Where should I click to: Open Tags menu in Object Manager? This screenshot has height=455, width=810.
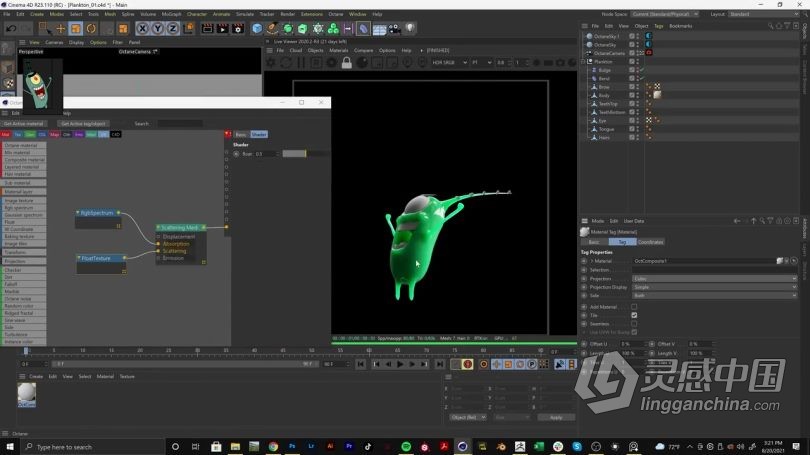pyautogui.click(x=658, y=26)
